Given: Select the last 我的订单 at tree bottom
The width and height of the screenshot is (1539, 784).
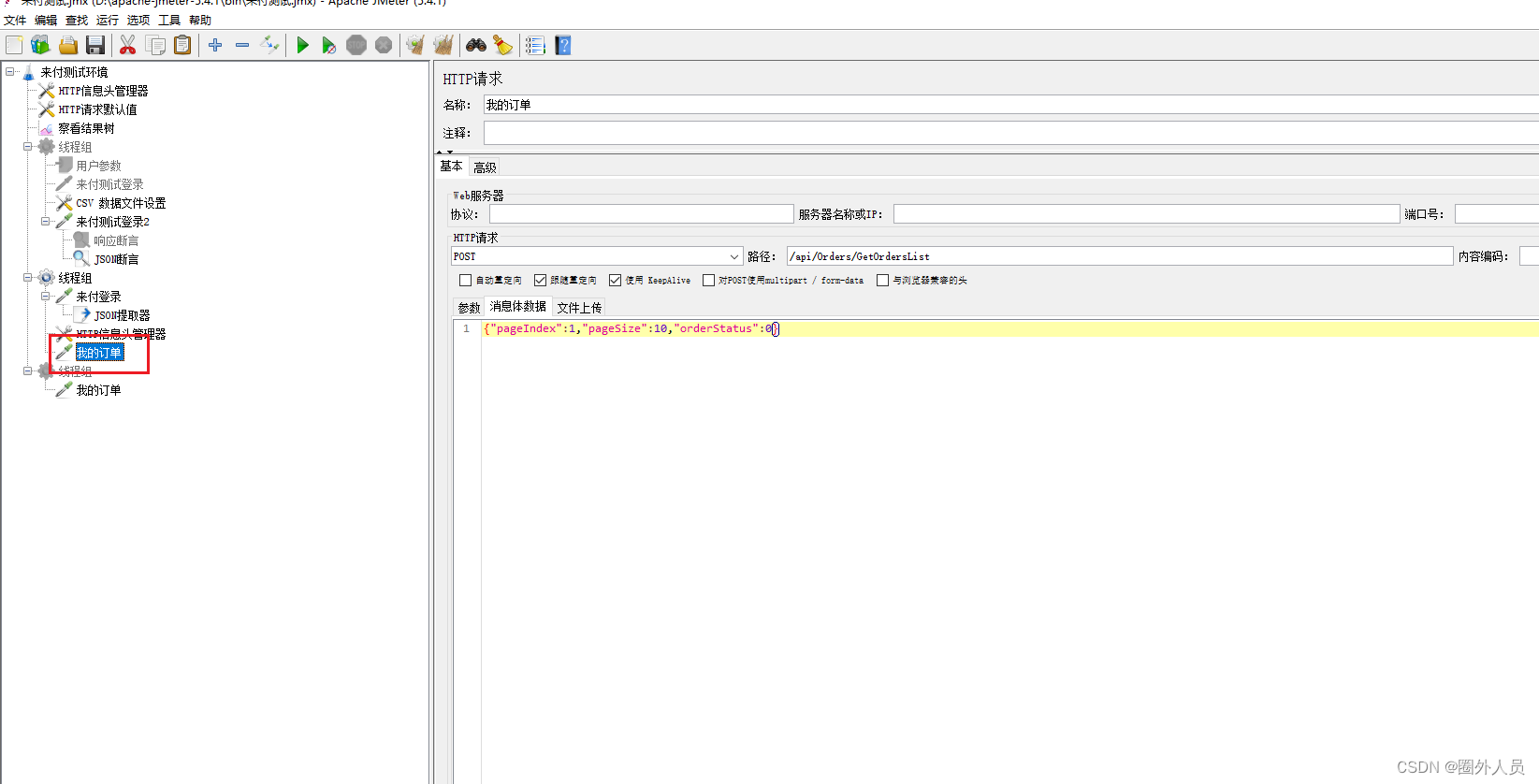Looking at the screenshot, I should (x=98, y=390).
